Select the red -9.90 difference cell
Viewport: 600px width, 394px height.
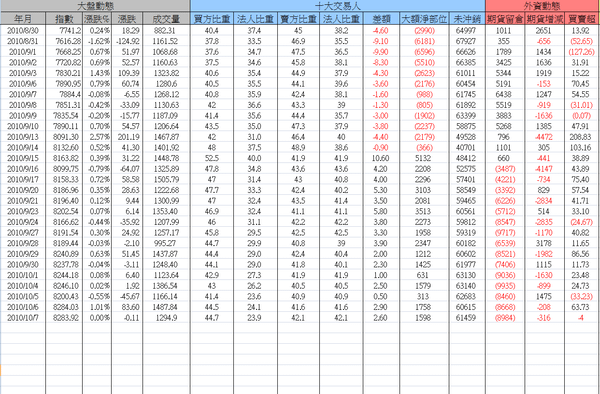(x=381, y=52)
